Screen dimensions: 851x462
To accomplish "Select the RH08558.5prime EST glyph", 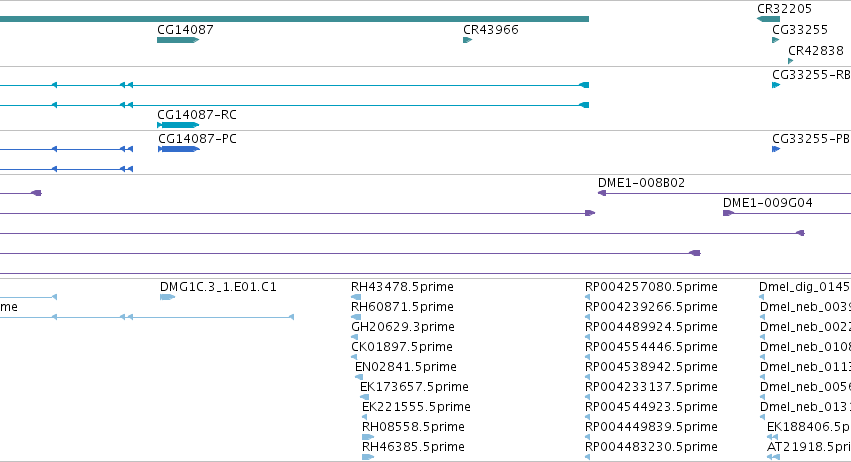I will coord(368,437).
